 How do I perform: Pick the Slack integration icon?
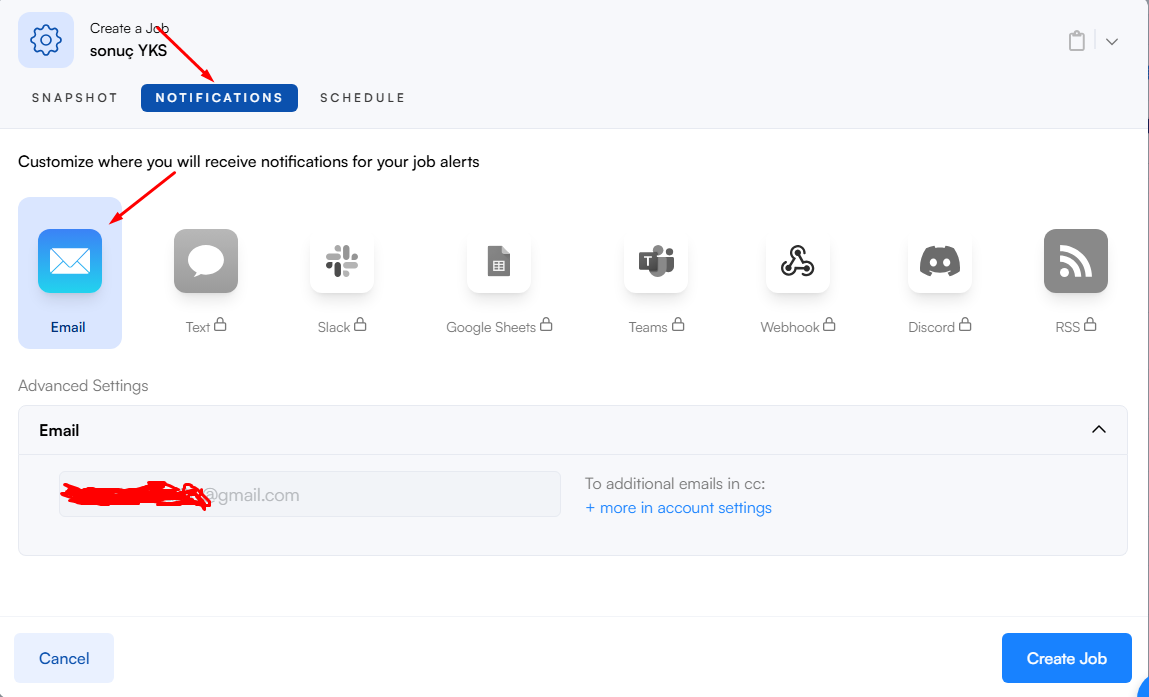click(342, 262)
